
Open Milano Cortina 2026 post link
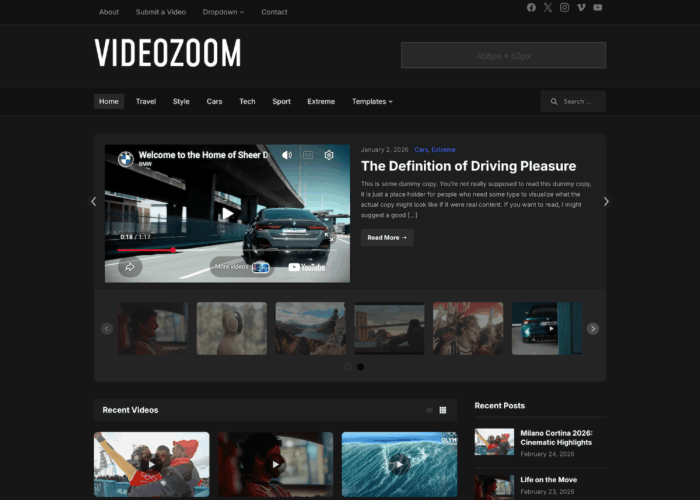(556, 437)
